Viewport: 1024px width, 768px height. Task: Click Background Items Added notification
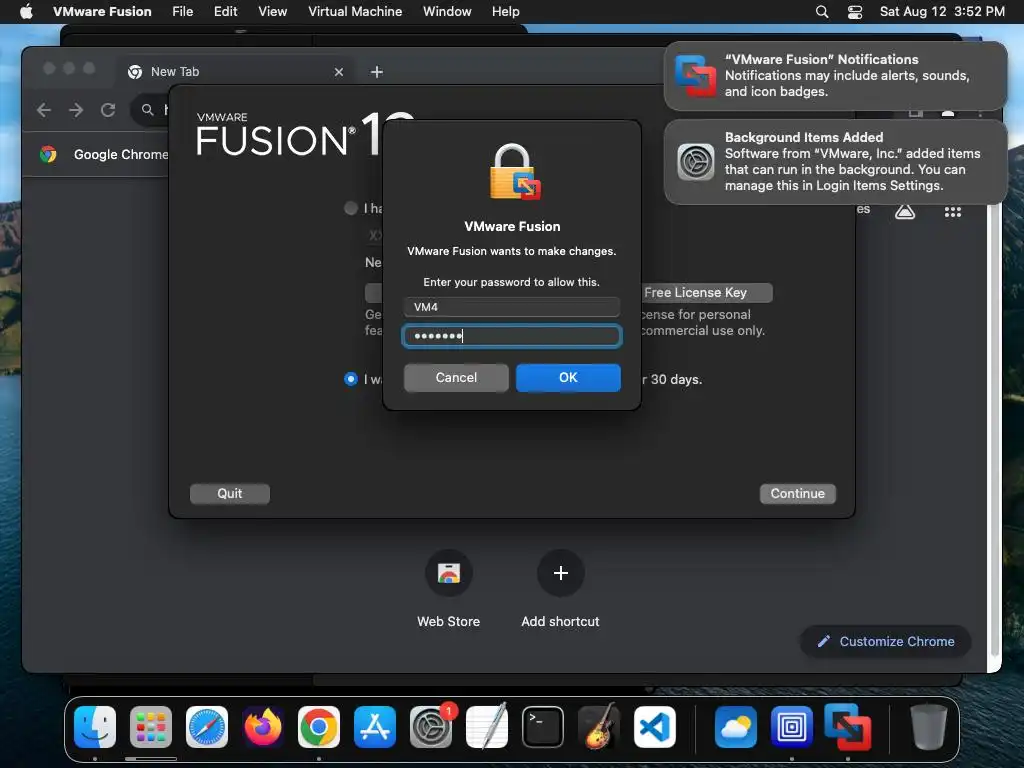point(835,161)
